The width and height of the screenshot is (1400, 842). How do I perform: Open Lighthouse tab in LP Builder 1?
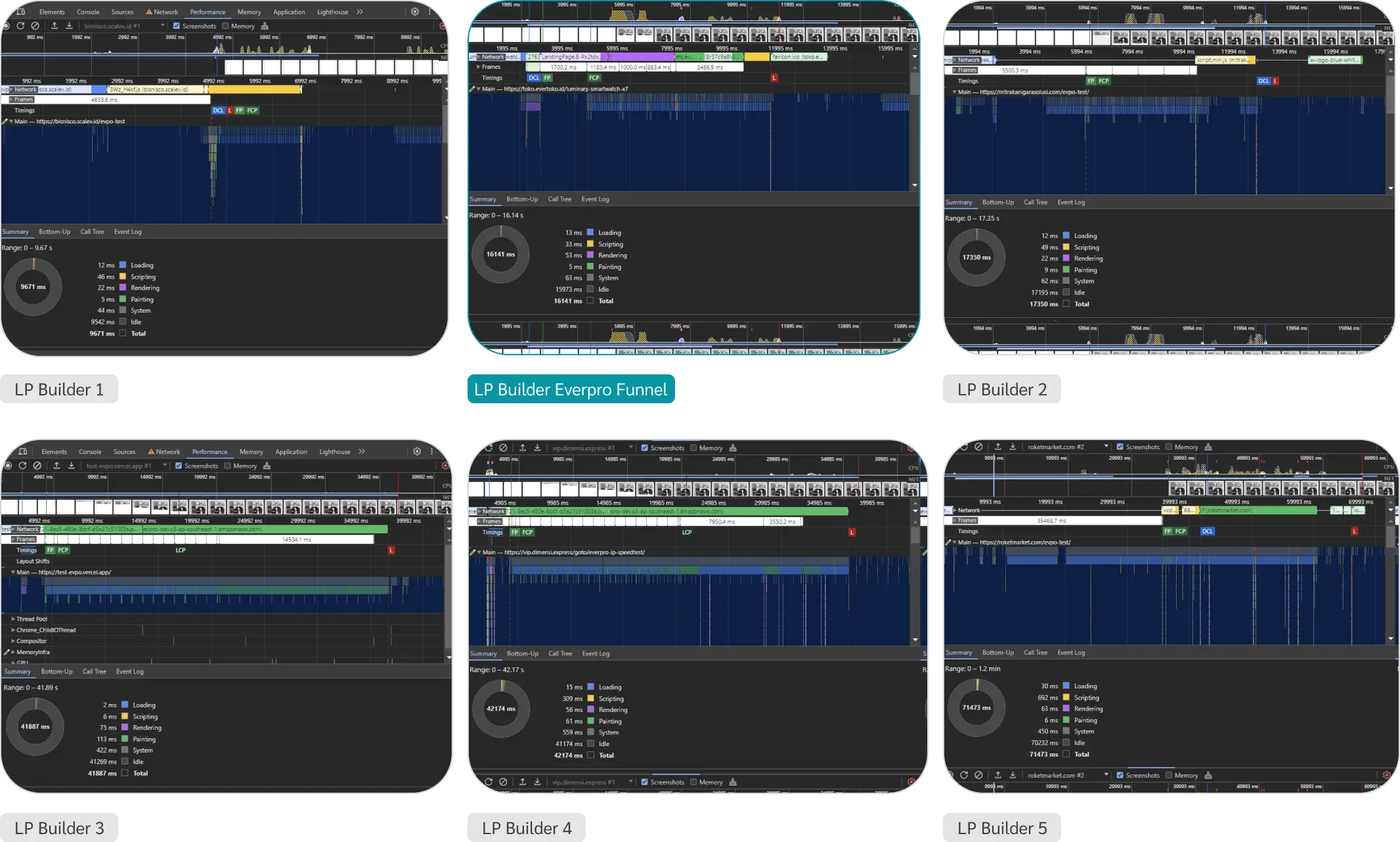(x=333, y=12)
